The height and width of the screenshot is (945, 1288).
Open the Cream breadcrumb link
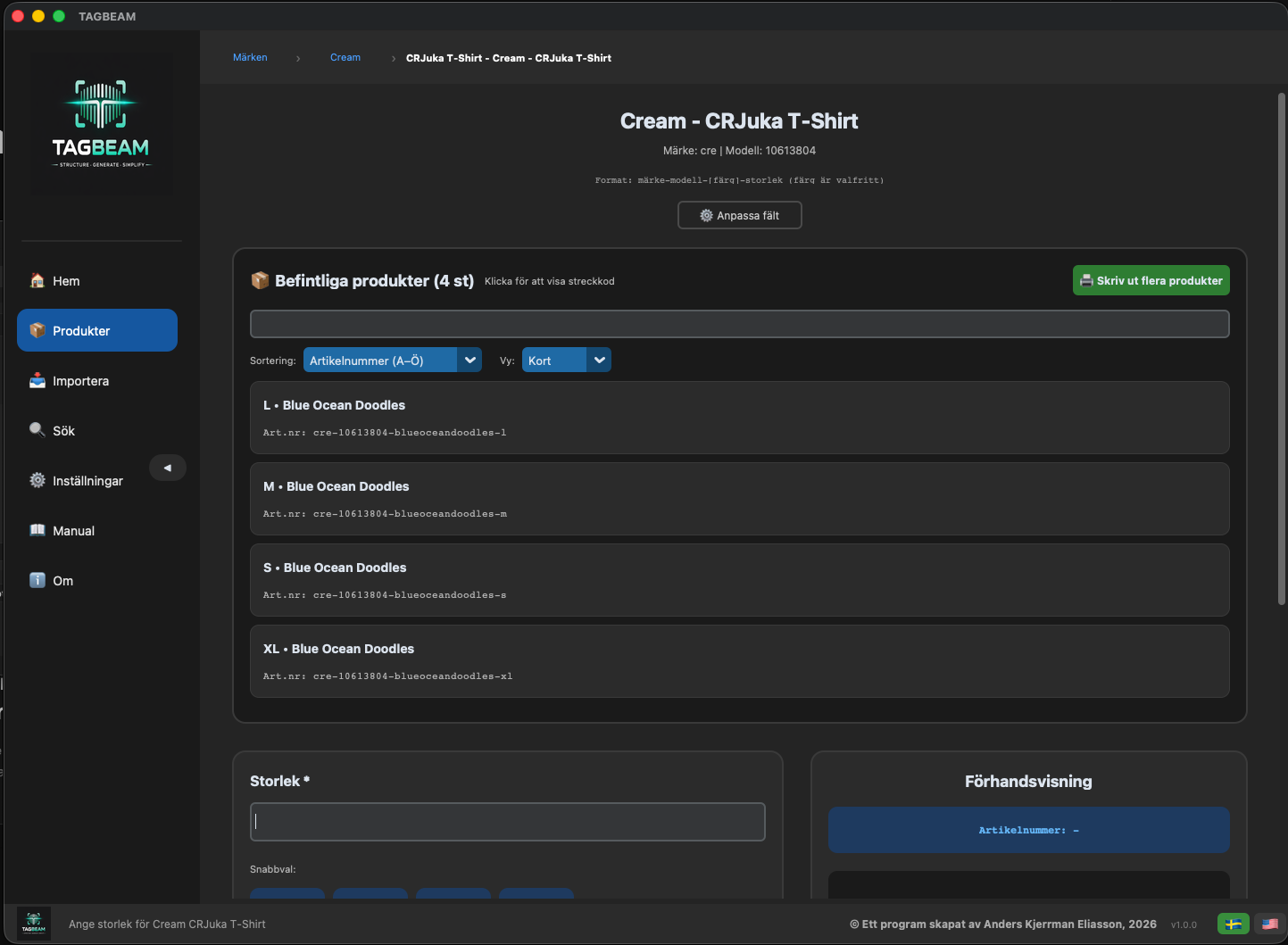coord(345,57)
